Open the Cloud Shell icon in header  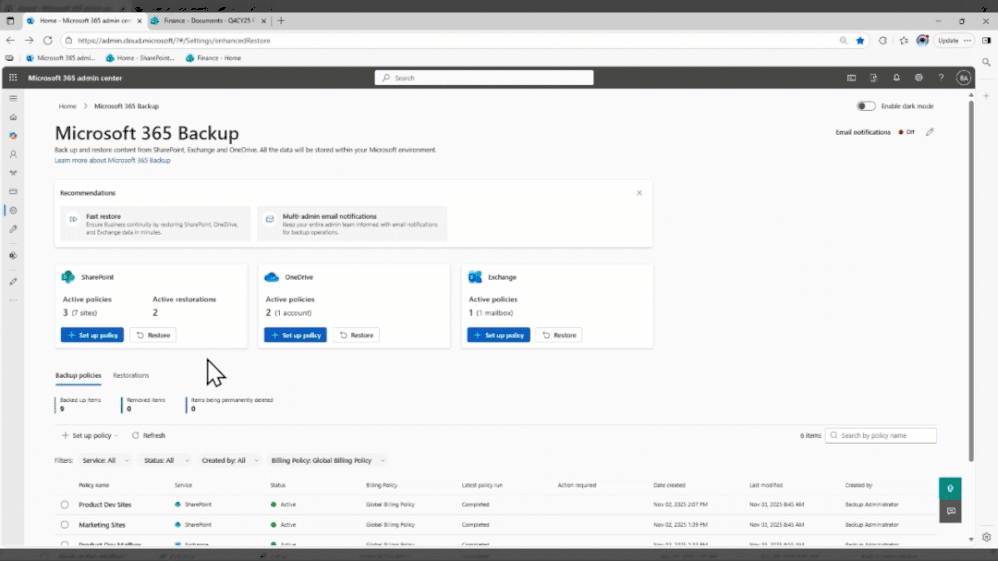click(851, 78)
